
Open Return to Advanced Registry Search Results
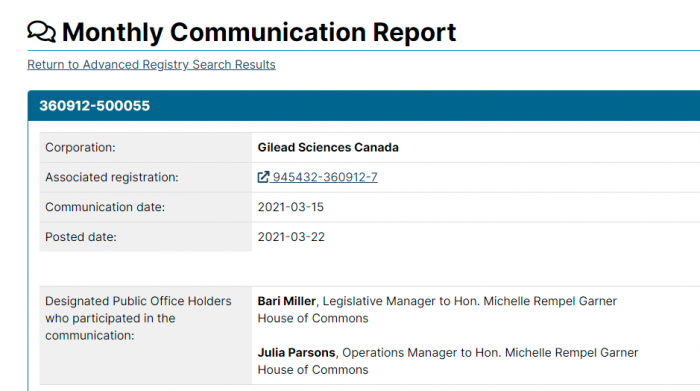coord(151,64)
